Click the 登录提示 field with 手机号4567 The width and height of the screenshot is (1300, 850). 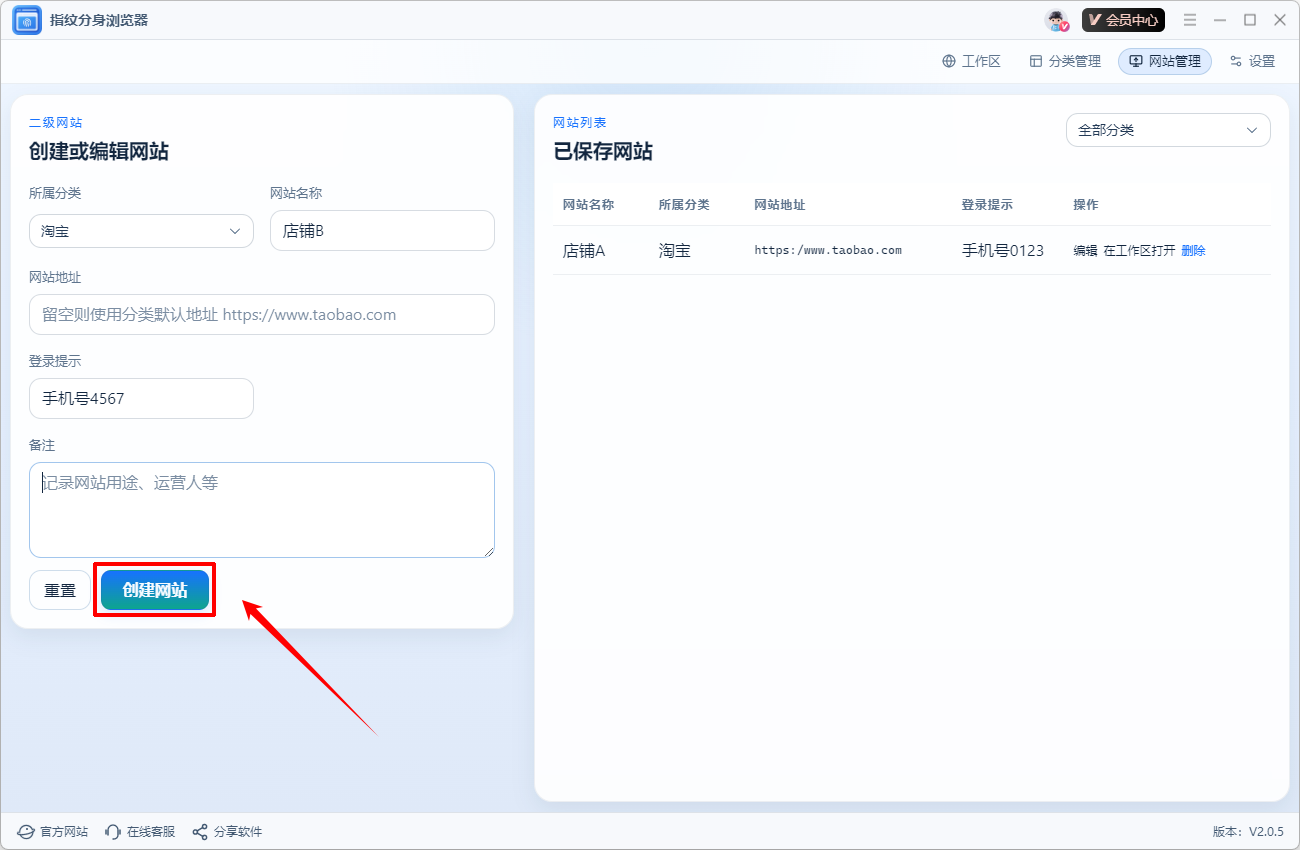tap(141, 398)
